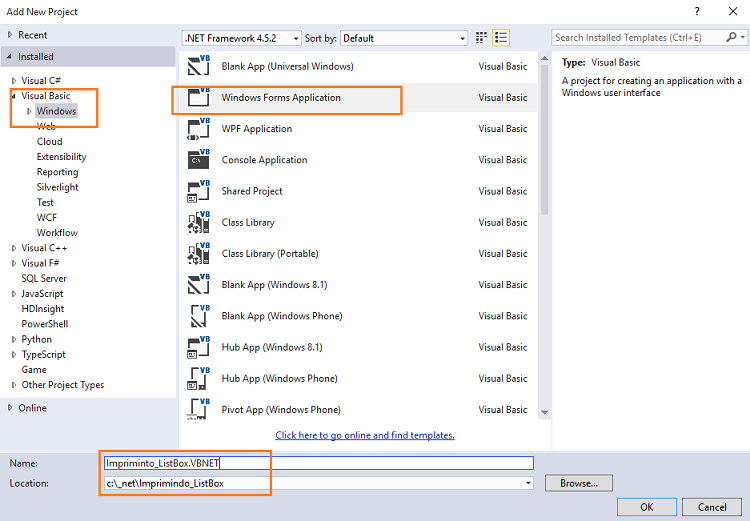Select the Workflow category

pos(57,233)
